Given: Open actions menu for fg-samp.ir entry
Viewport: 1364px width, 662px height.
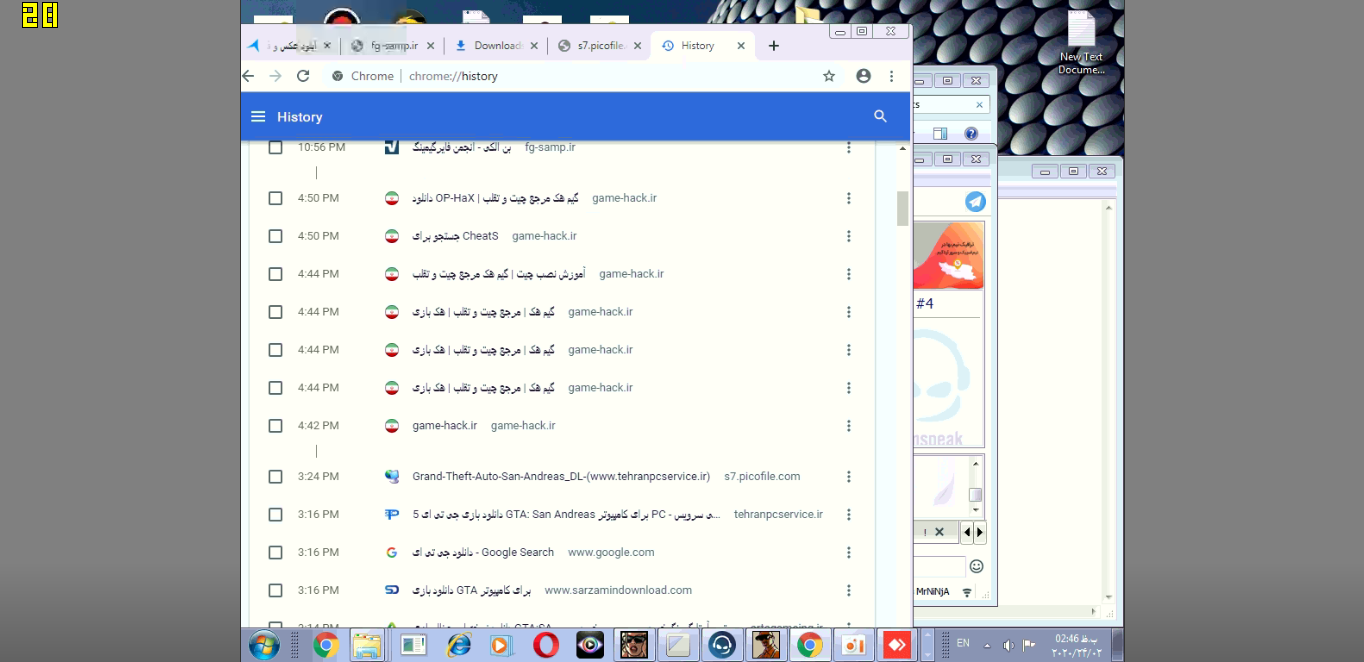Looking at the screenshot, I should (849, 148).
